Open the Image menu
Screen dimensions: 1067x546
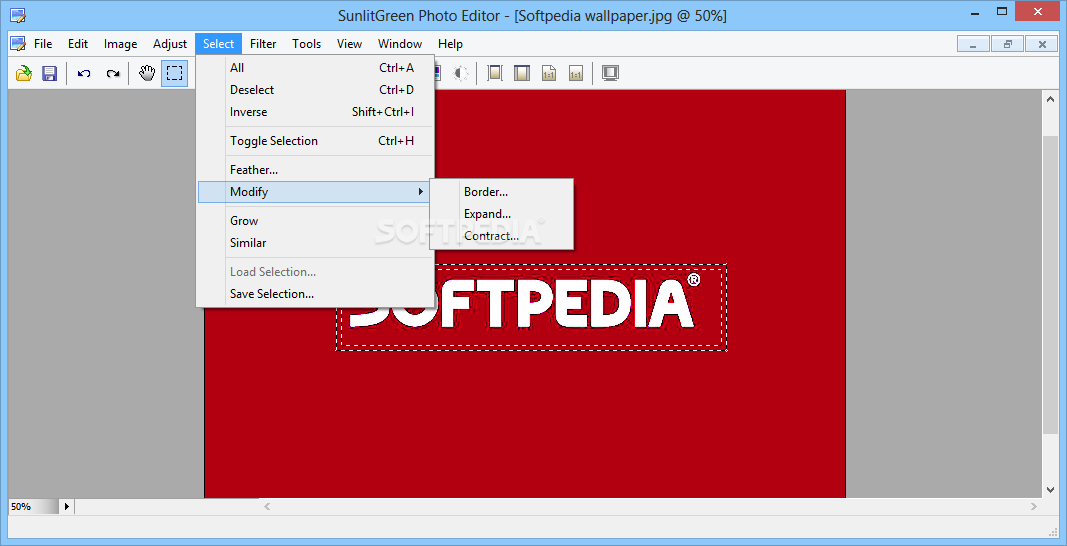pyautogui.click(x=120, y=44)
